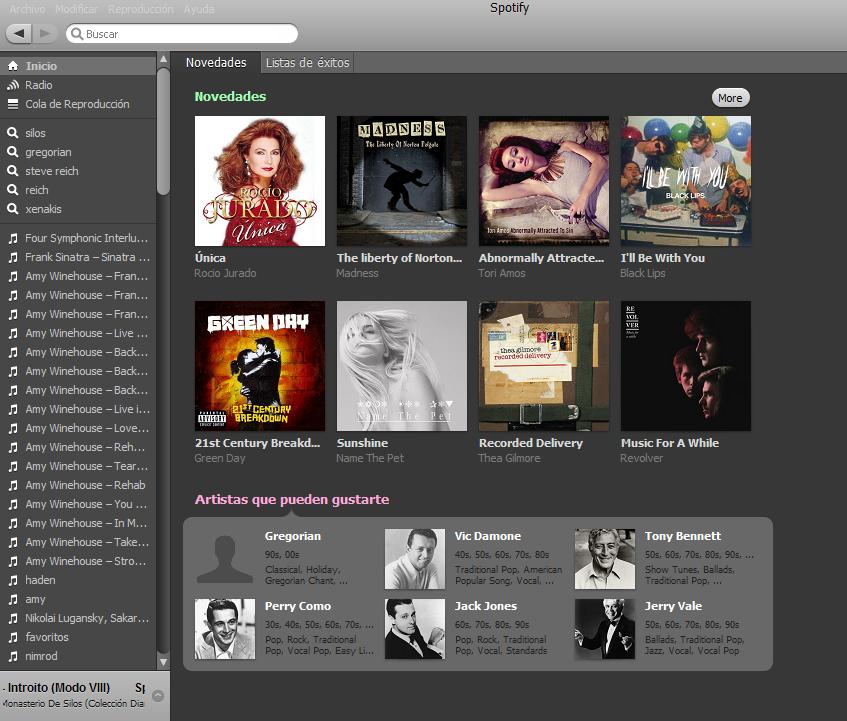Click the More button for Novedades
847x721 pixels.
pos(730,98)
